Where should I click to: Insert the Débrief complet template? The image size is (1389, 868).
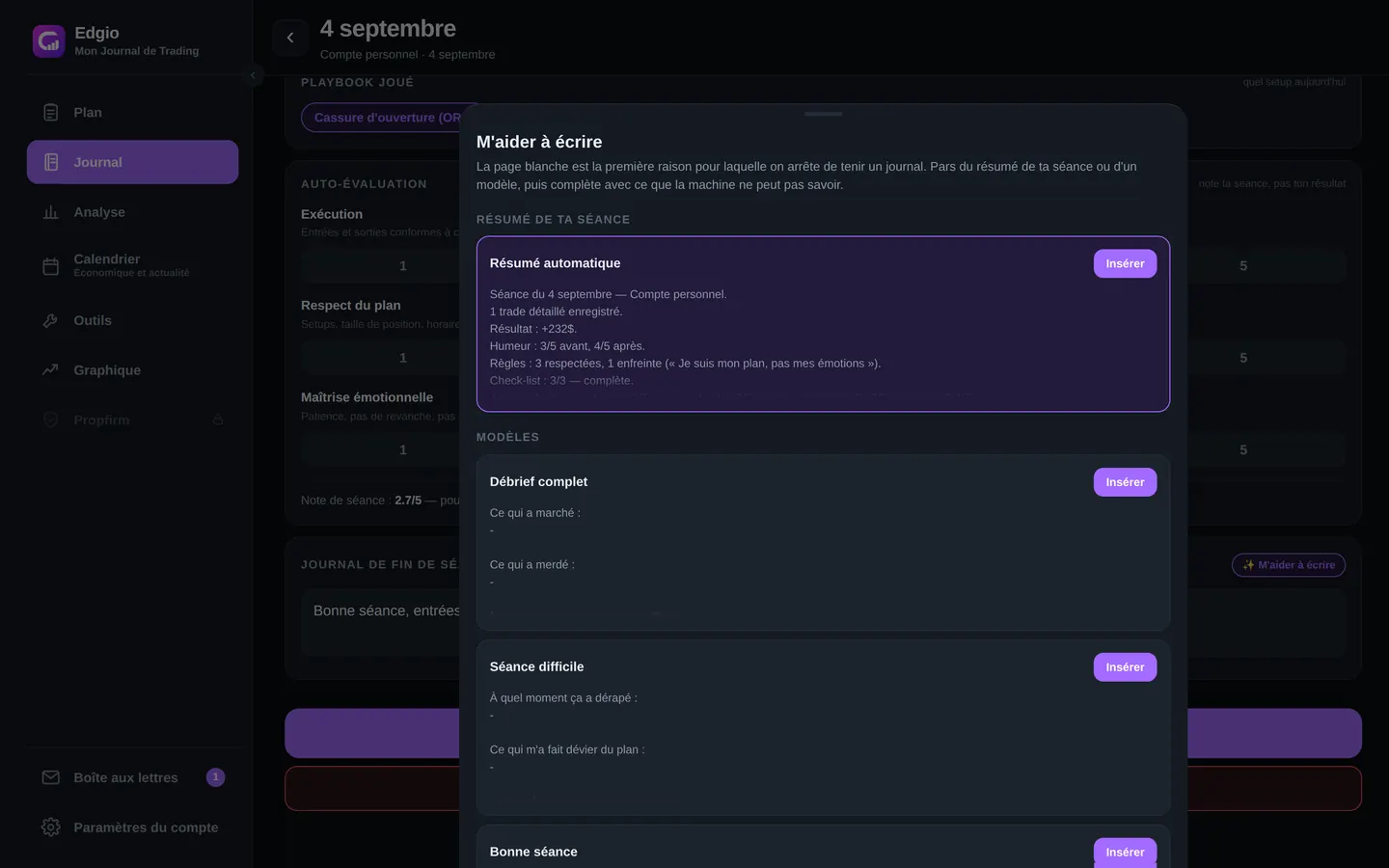click(x=1125, y=482)
